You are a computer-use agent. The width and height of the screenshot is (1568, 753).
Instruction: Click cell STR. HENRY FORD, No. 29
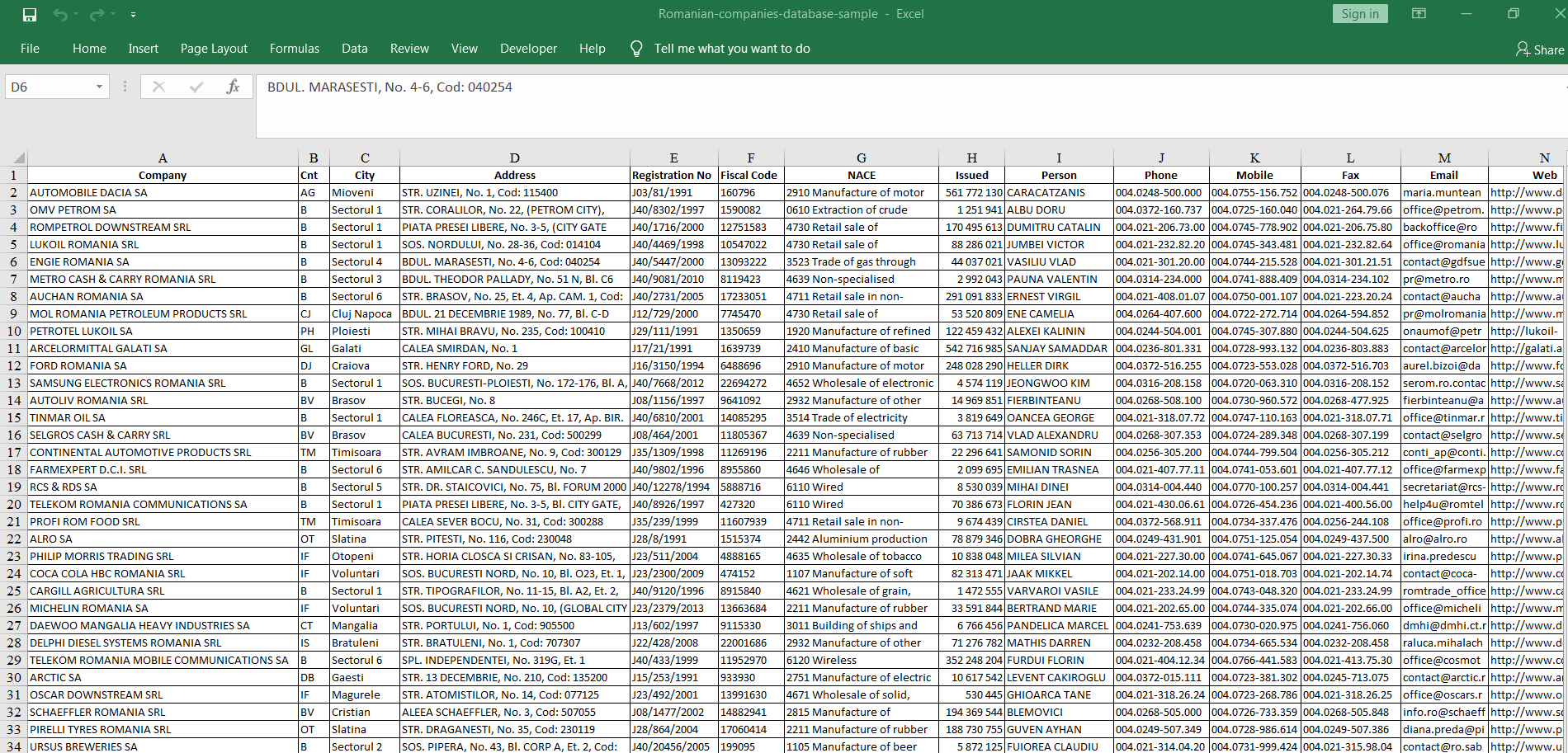(515, 365)
